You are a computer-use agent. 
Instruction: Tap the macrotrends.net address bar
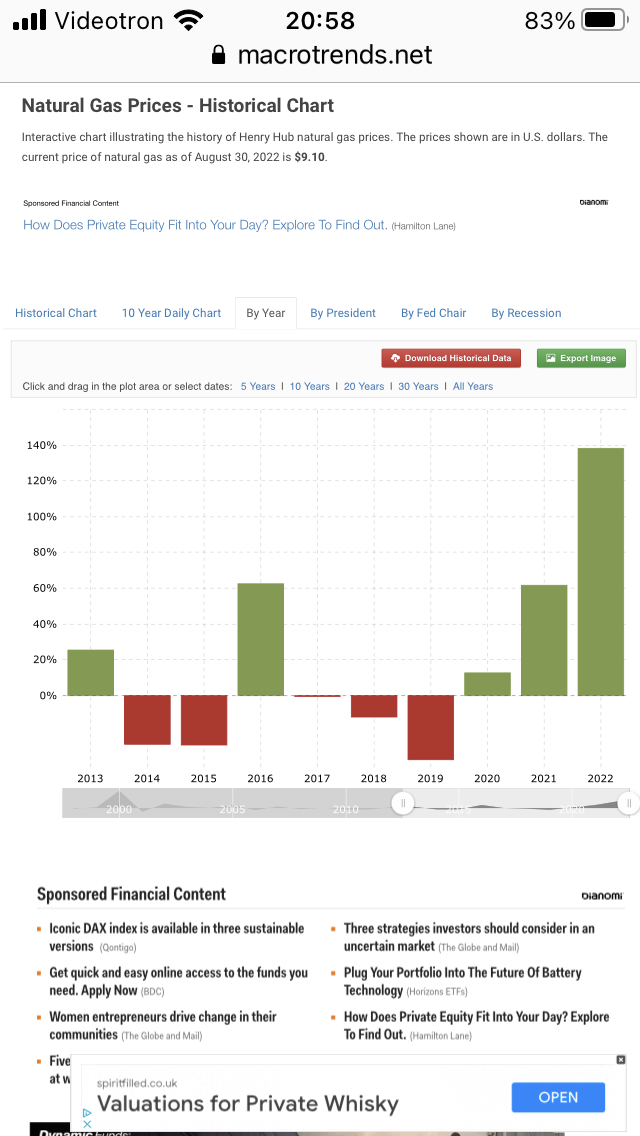point(321,54)
